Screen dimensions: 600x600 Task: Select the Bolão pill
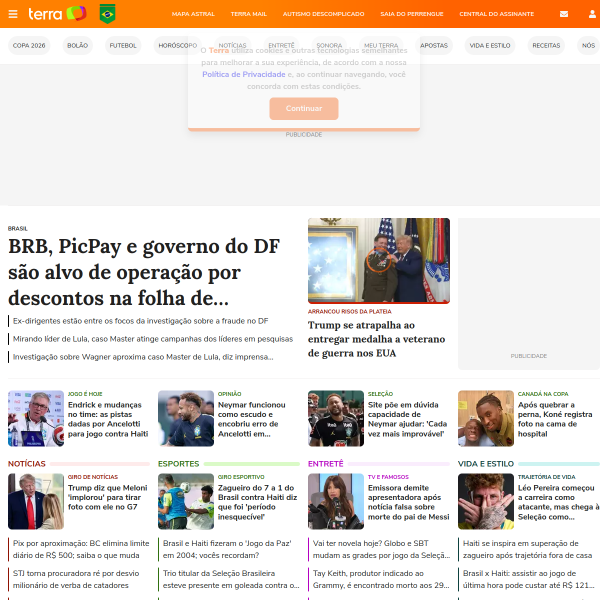pyautogui.click(x=78, y=46)
